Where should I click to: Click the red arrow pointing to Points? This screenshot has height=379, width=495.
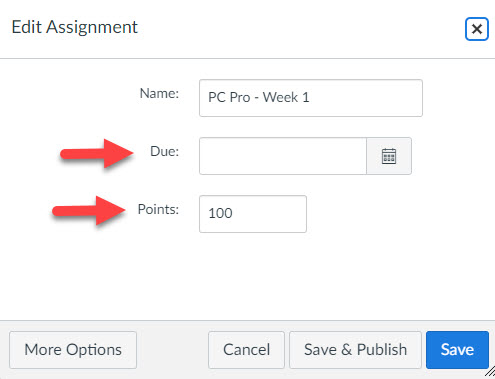(x=89, y=211)
